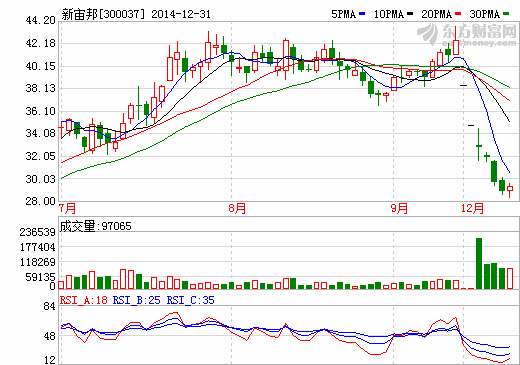Click the RSI_A:18 indicator label
Viewport: 520px width, 365px height.
tap(84, 300)
